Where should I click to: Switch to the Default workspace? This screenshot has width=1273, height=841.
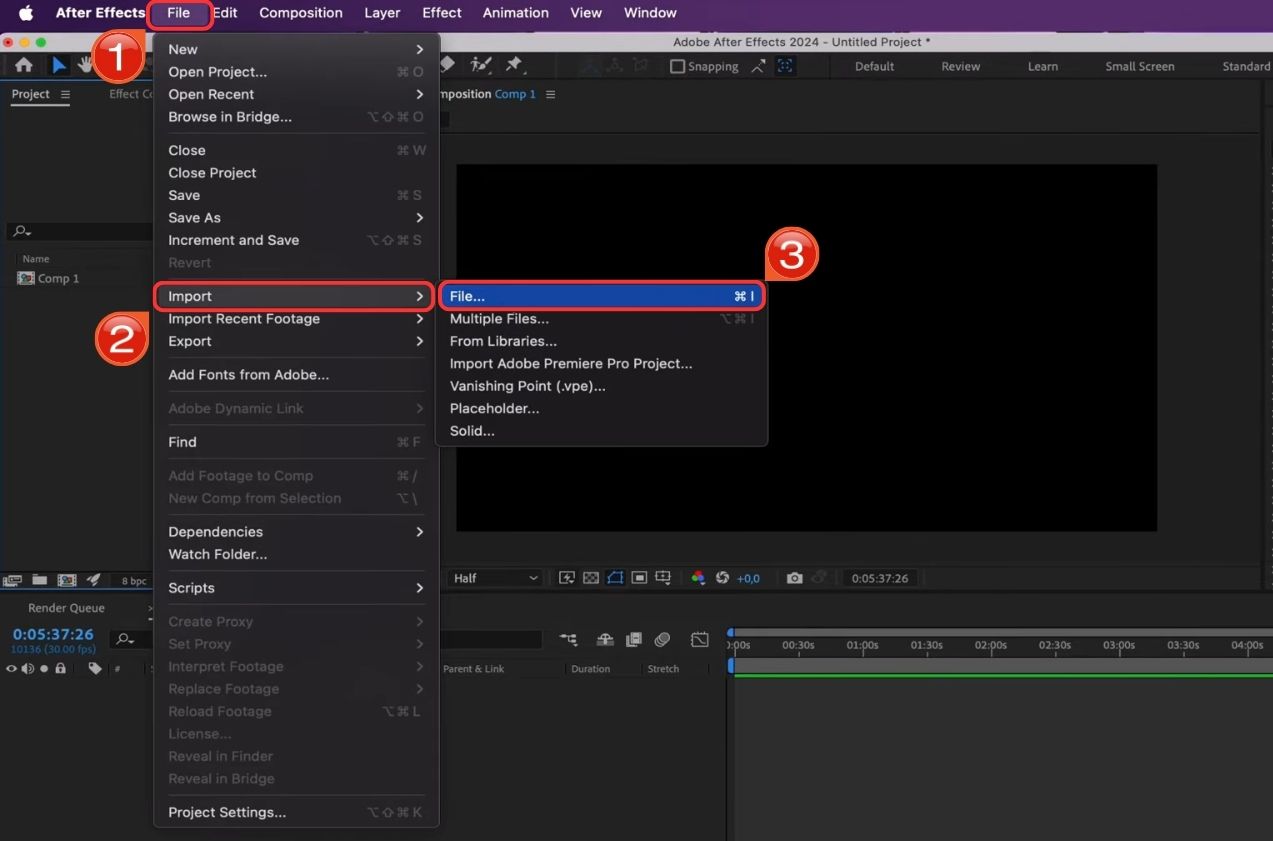[874, 66]
